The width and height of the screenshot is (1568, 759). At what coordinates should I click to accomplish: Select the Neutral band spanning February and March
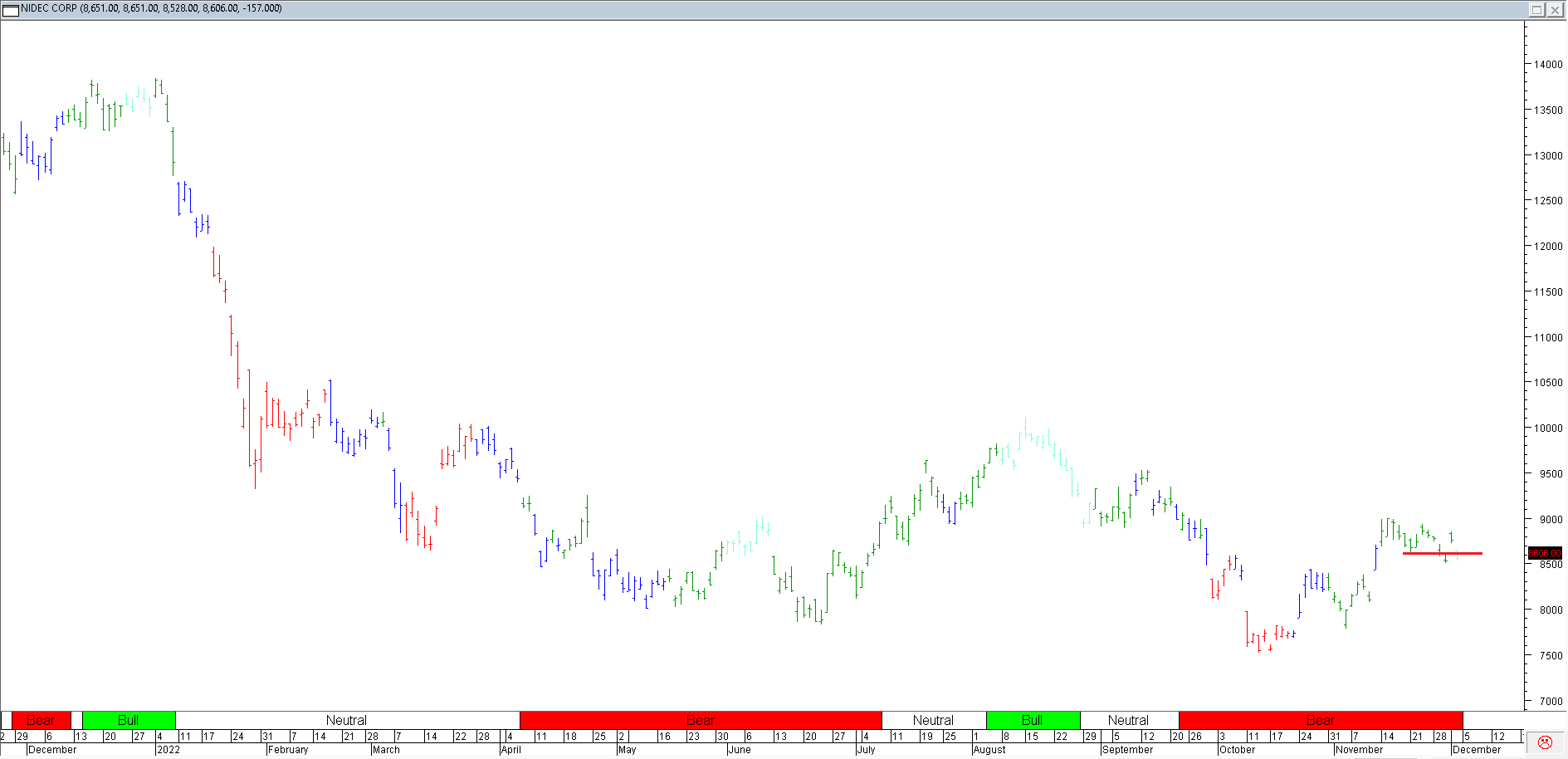point(347,720)
